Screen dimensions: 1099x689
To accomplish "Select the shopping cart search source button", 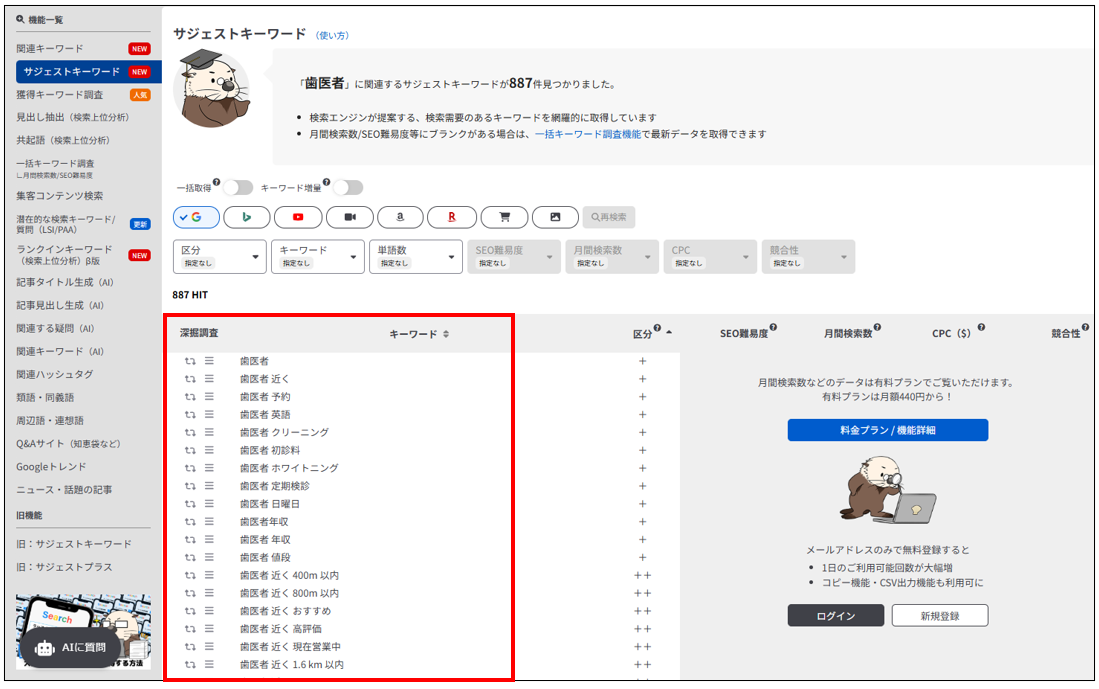I will (x=504, y=217).
